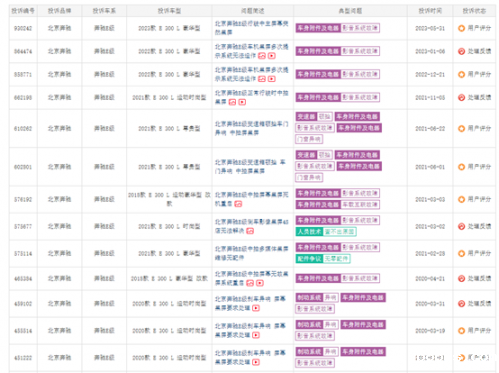Image resolution: width=499 pixels, height=373 pixels.
Task: Click the 典型问题 column header
Action: (x=350, y=11)
